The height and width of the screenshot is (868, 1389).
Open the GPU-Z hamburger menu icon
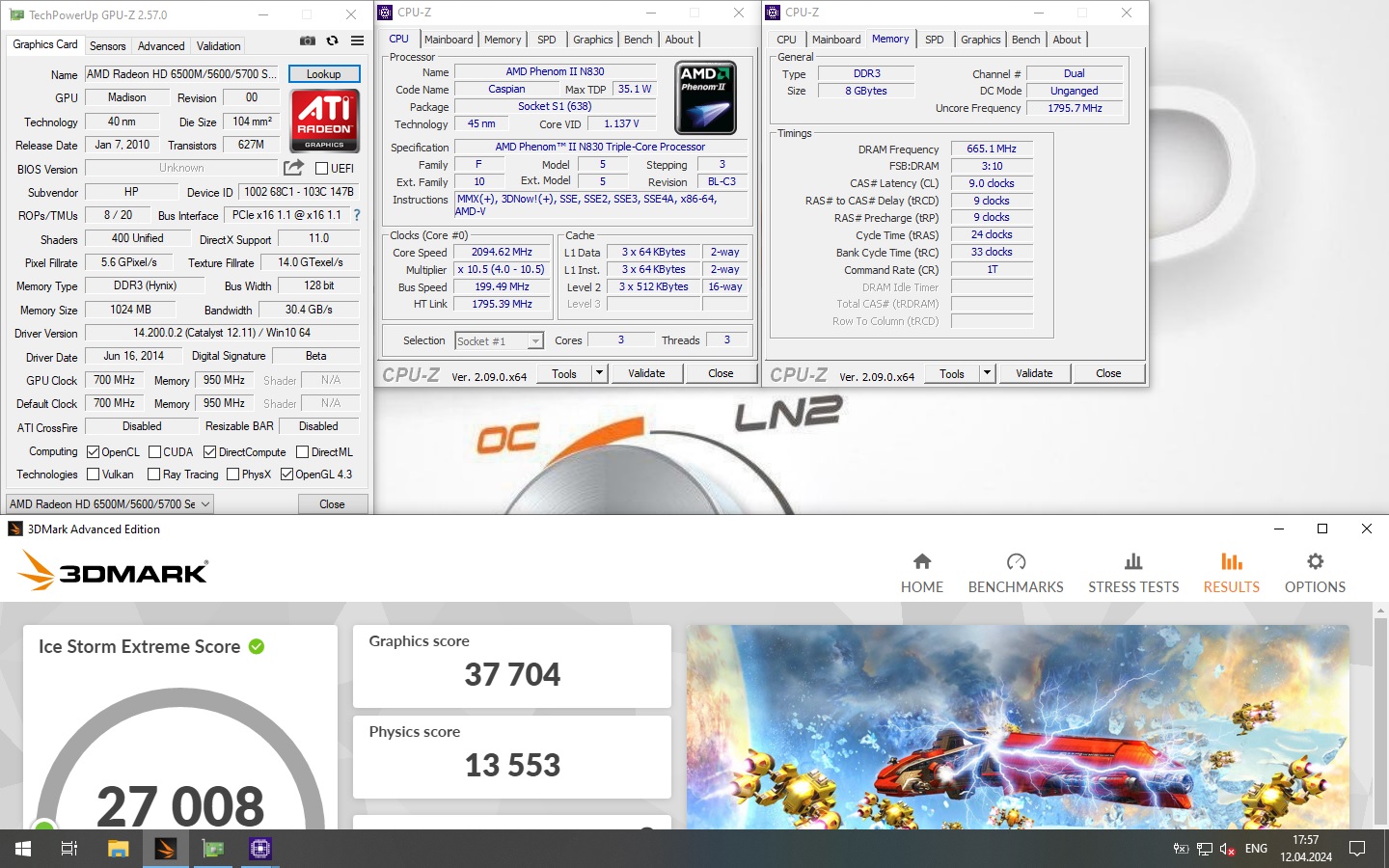coord(357,41)
